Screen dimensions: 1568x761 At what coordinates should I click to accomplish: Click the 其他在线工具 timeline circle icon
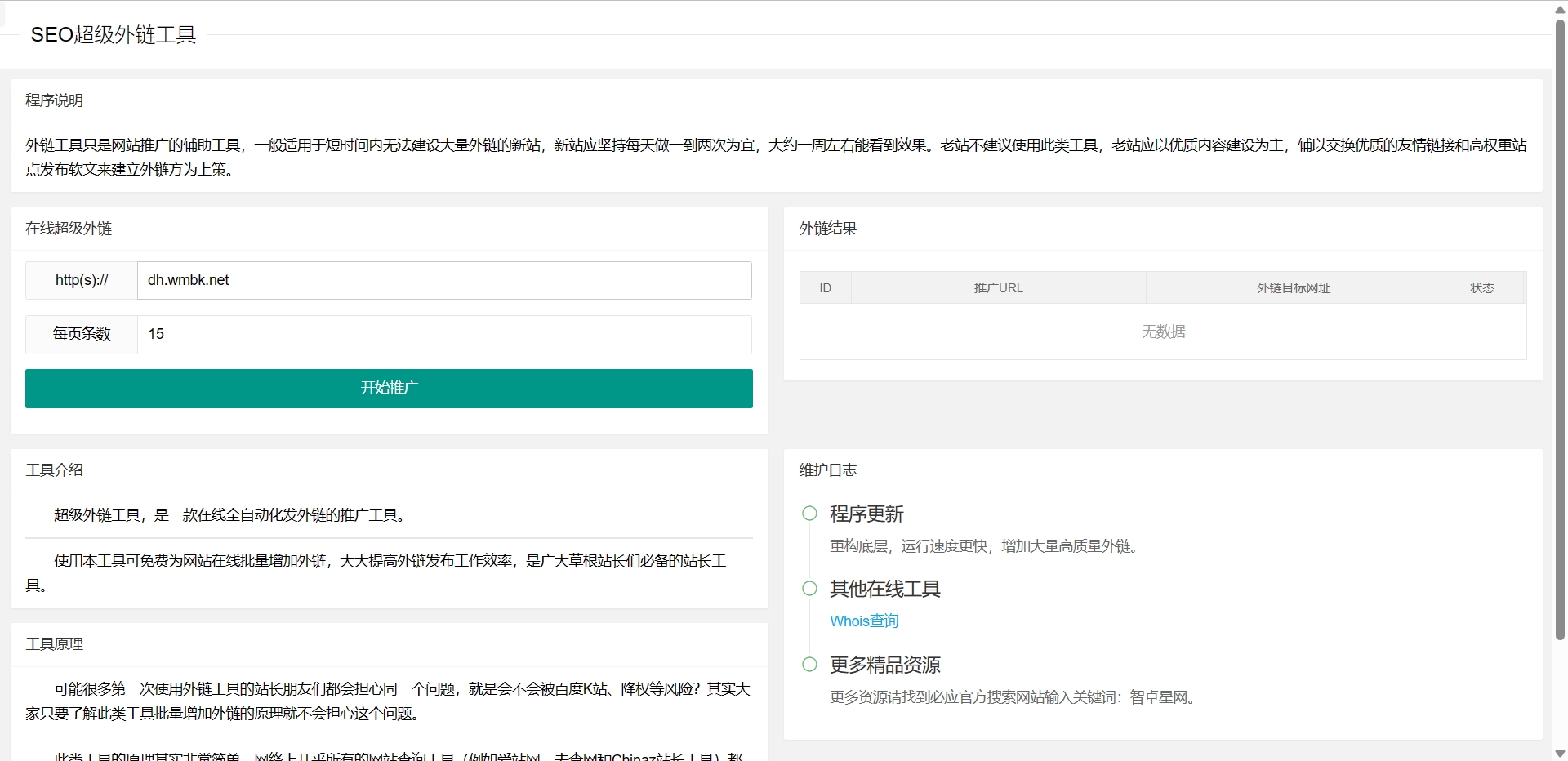(x=809, y=589)
